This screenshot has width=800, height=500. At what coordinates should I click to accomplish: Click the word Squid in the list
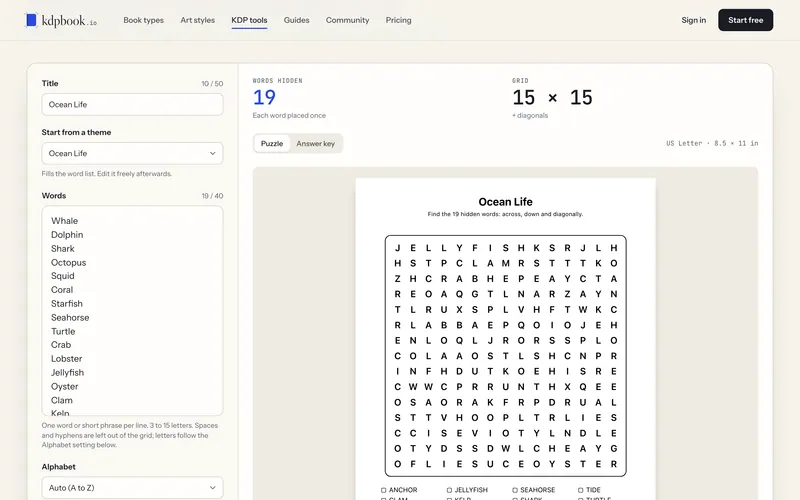(x=63, y=276)
